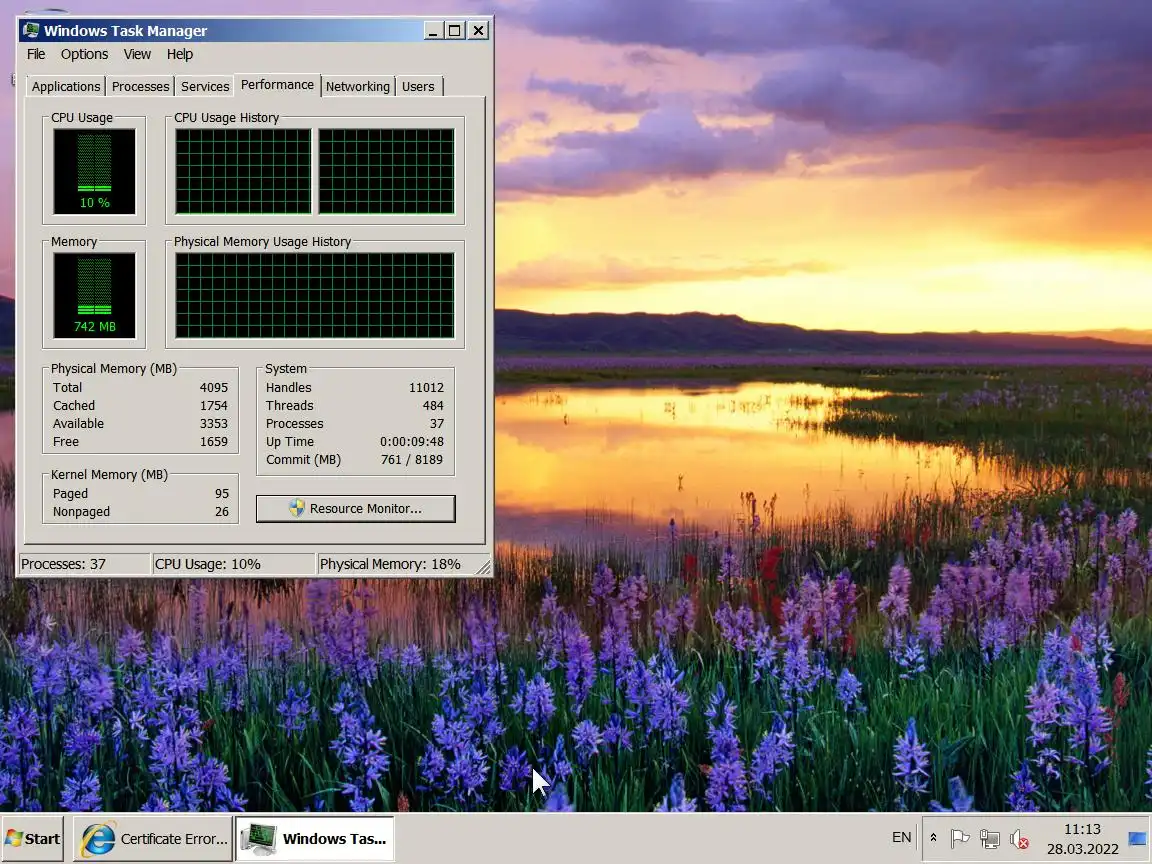This screenshot has width=1152, height=864.
Task: Click the muted volume tray icon
Action: point(1019,838)
